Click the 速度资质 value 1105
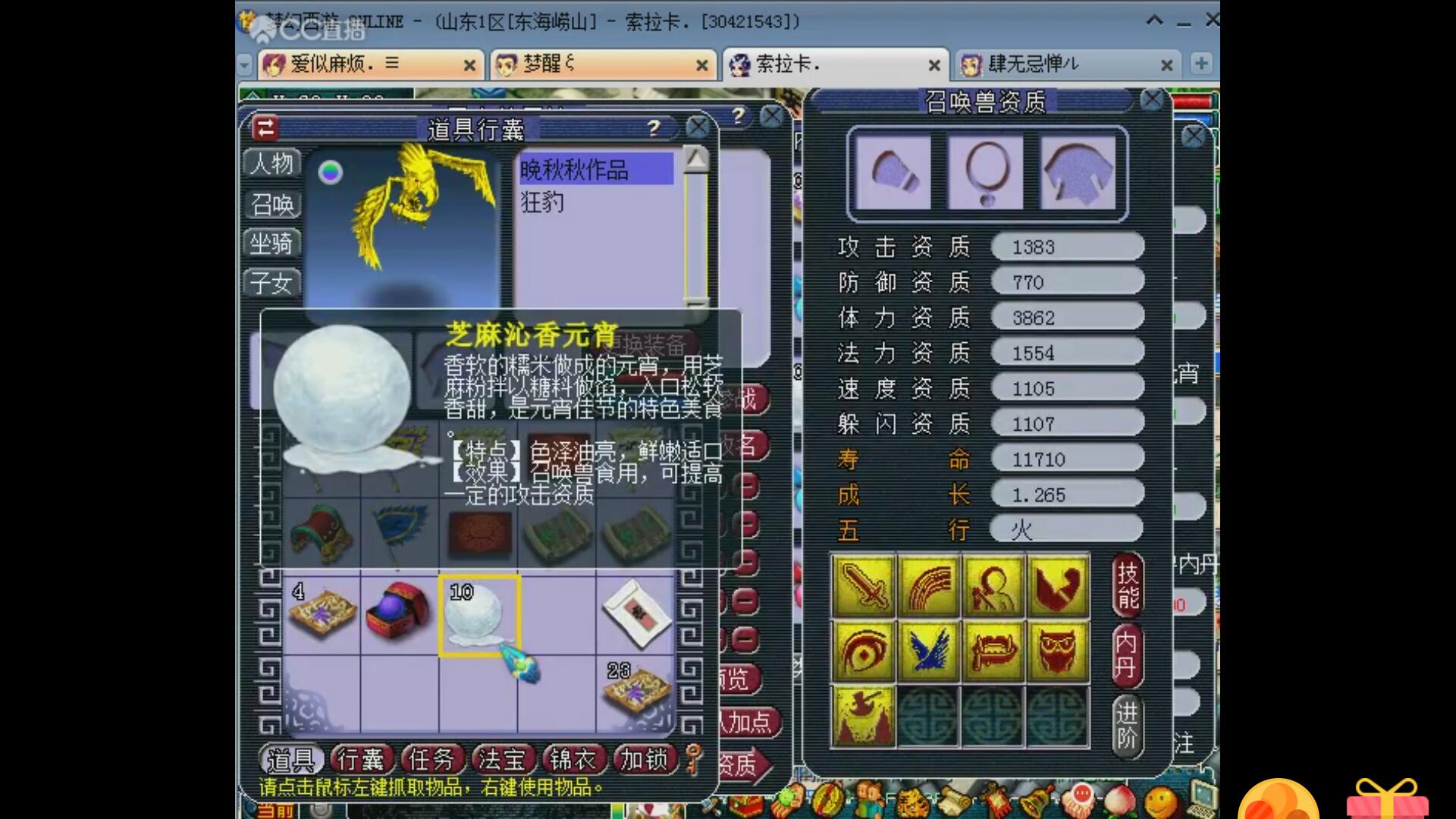The width and height of the screenshot is (1456, 819). (x=1068, y=388)
